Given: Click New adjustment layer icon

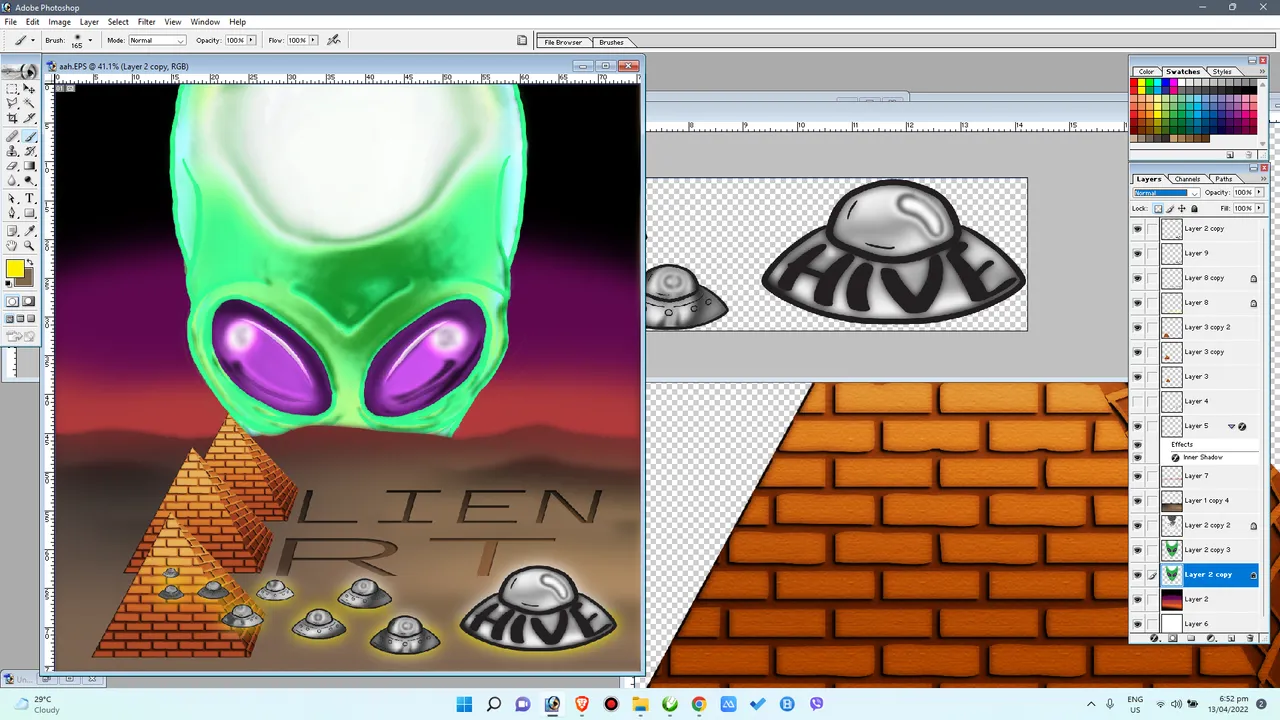Looking at the screenshot, I should (1212, 638).
